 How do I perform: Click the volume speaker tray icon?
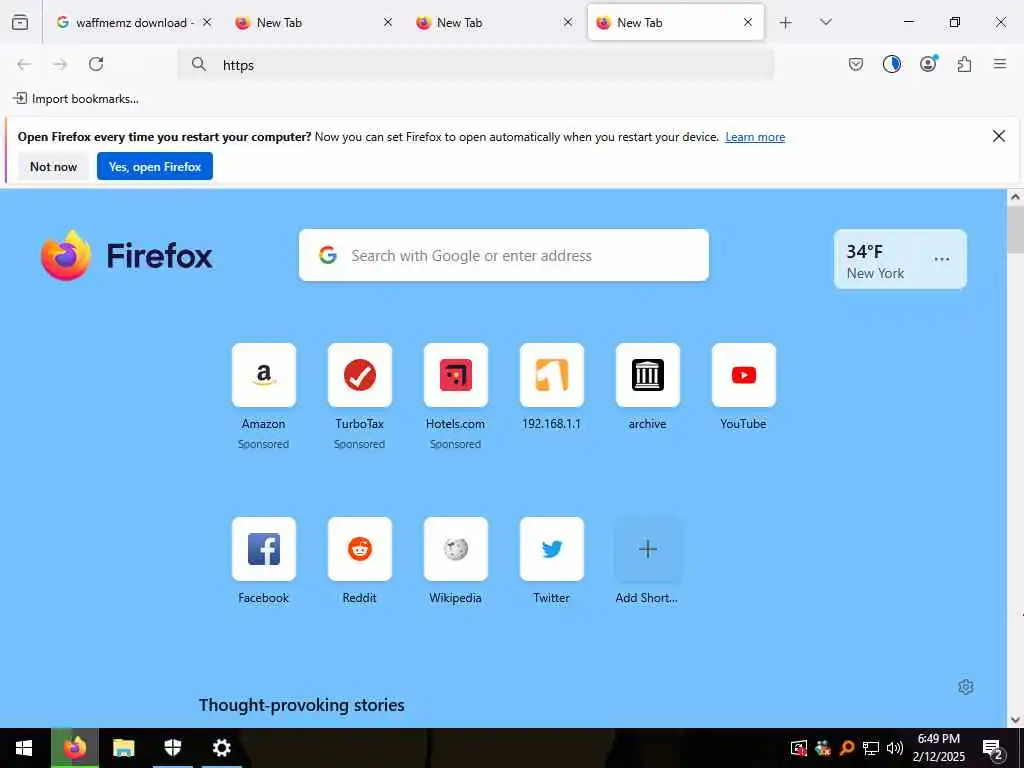click(895, 748)
